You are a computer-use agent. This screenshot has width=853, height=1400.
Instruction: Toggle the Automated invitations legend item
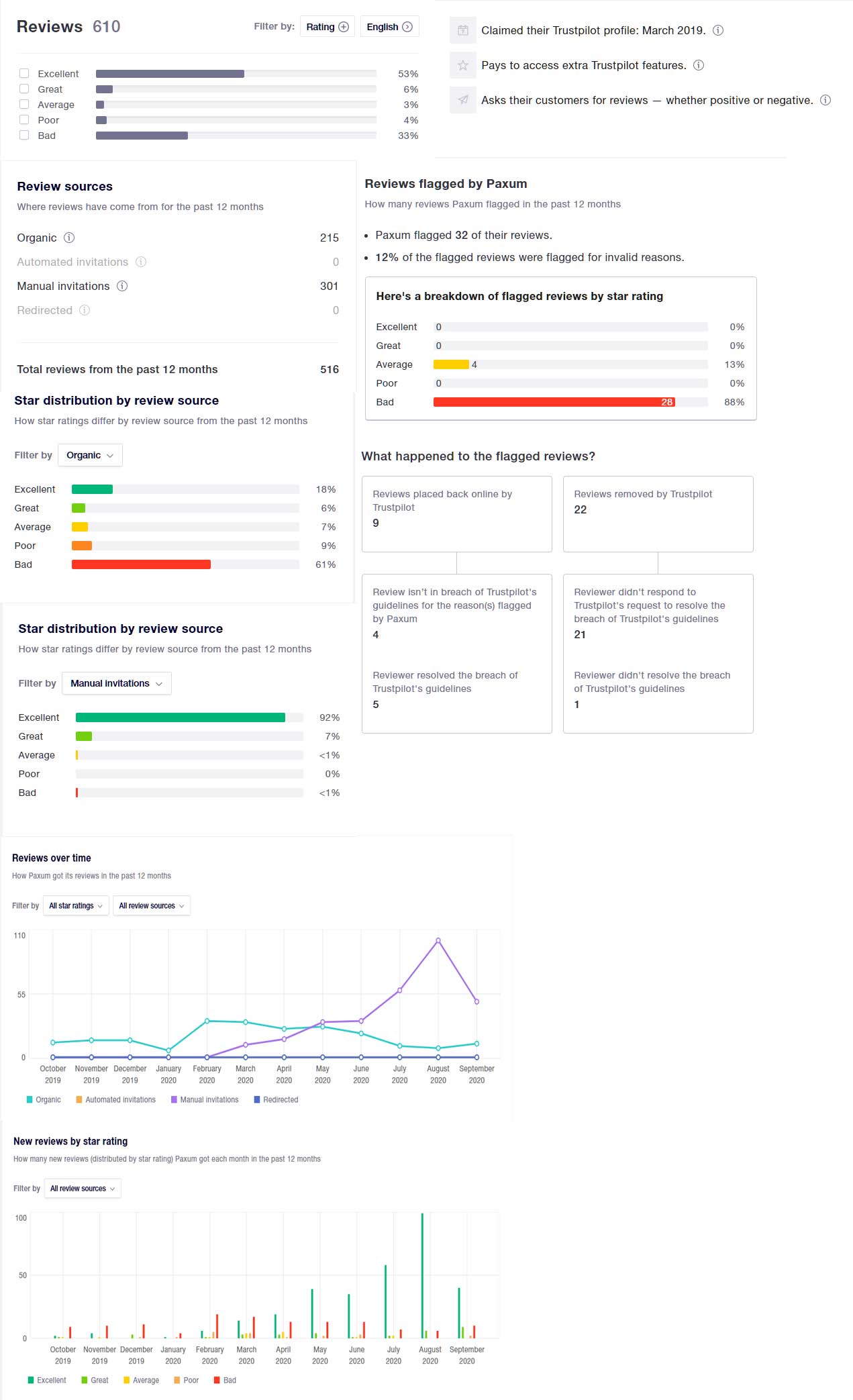pos(116,1099)
